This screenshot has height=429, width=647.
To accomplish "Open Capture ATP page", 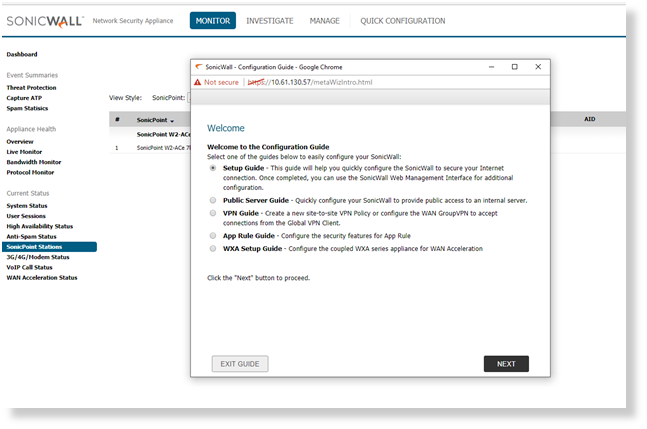I will (x=24, y=98).
